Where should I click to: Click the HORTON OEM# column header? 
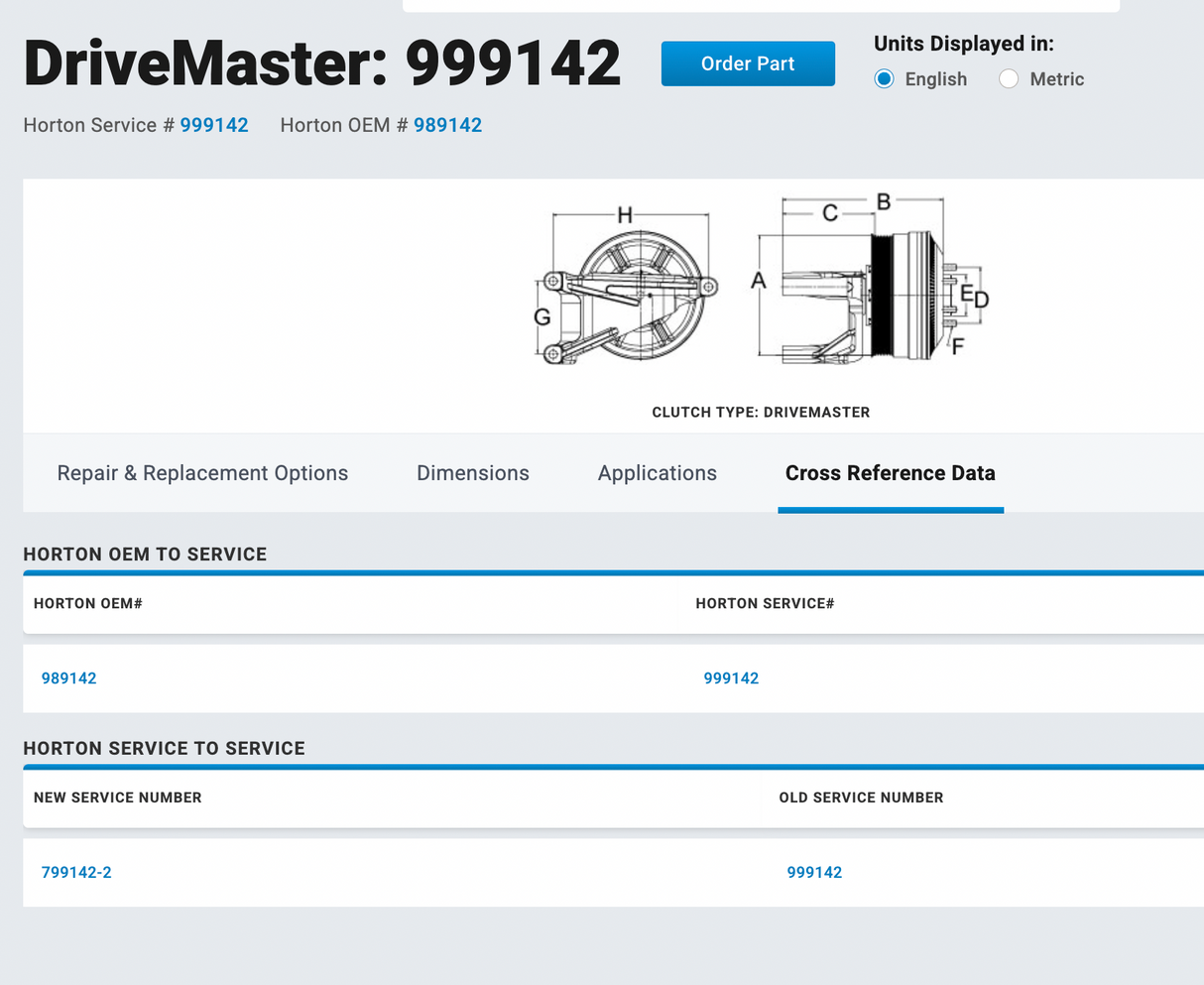click(88, 603)
